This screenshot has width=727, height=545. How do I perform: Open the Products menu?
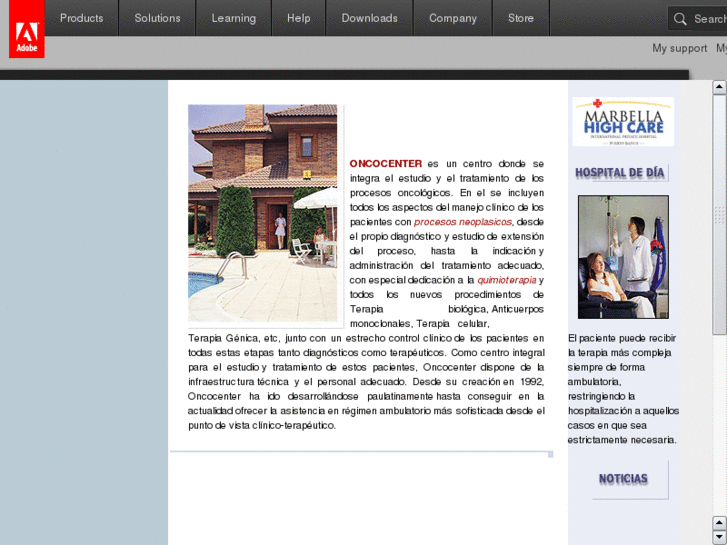click(x=82, y=18)
